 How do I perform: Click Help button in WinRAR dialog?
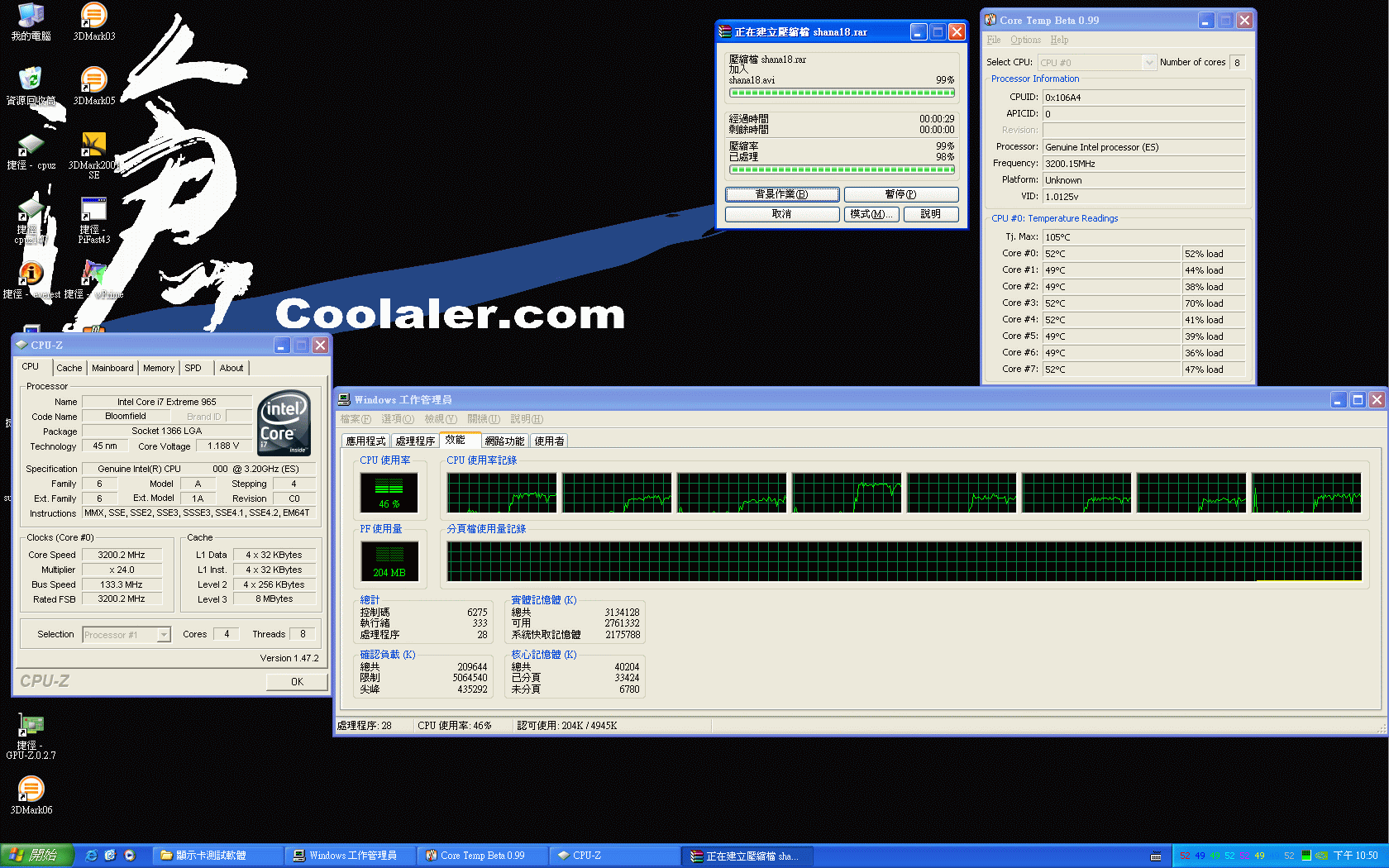[x=931, y=214]
